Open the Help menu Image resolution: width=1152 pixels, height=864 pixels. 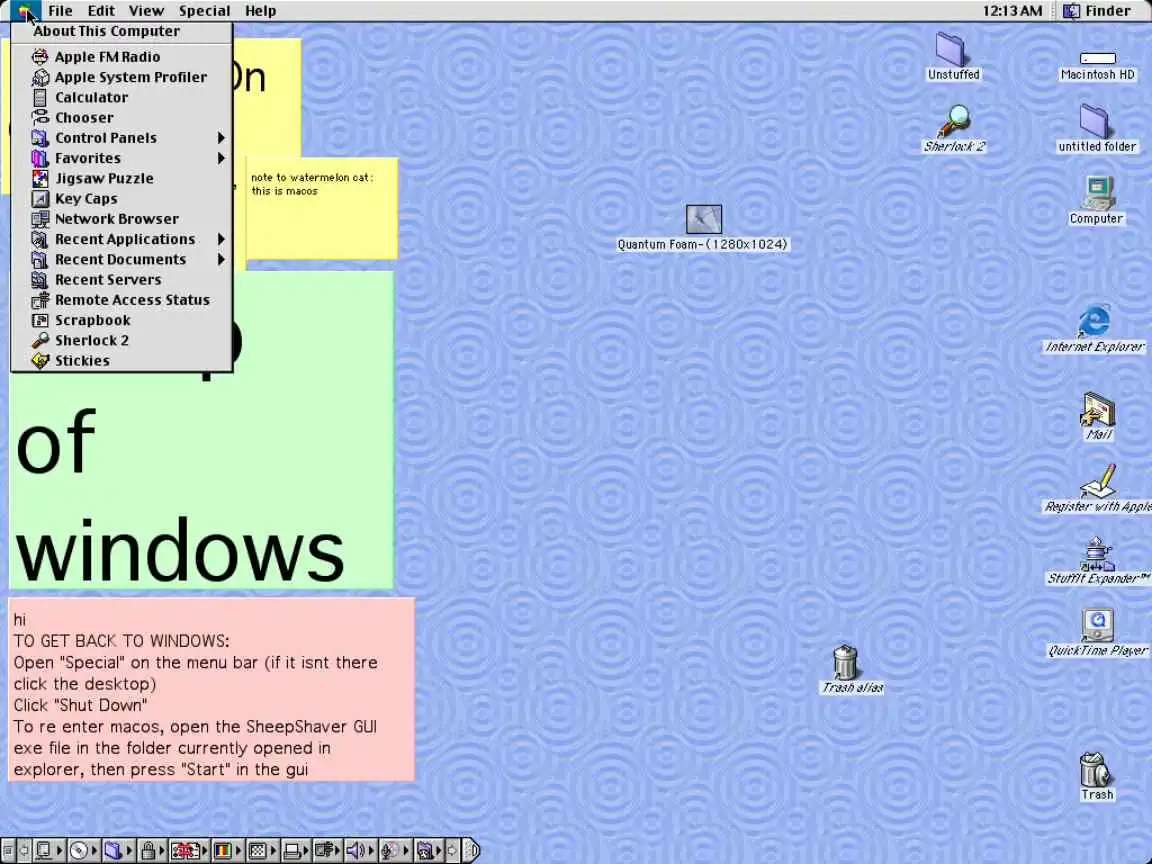click(260, 10)
